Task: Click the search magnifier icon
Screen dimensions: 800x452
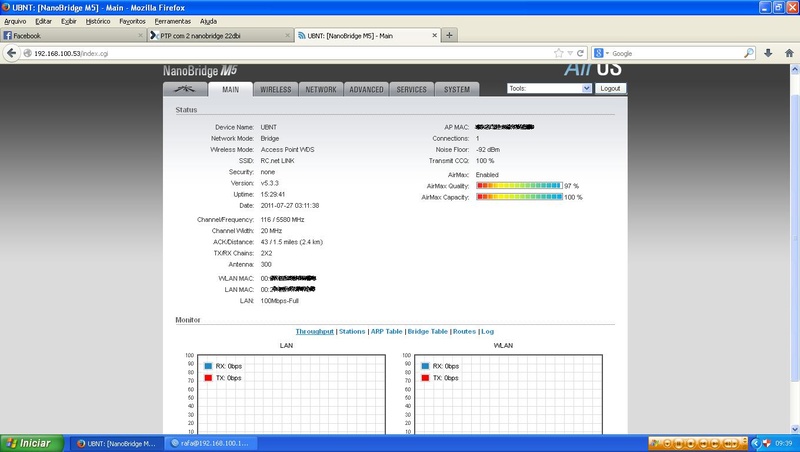Action: coord(748,53)
